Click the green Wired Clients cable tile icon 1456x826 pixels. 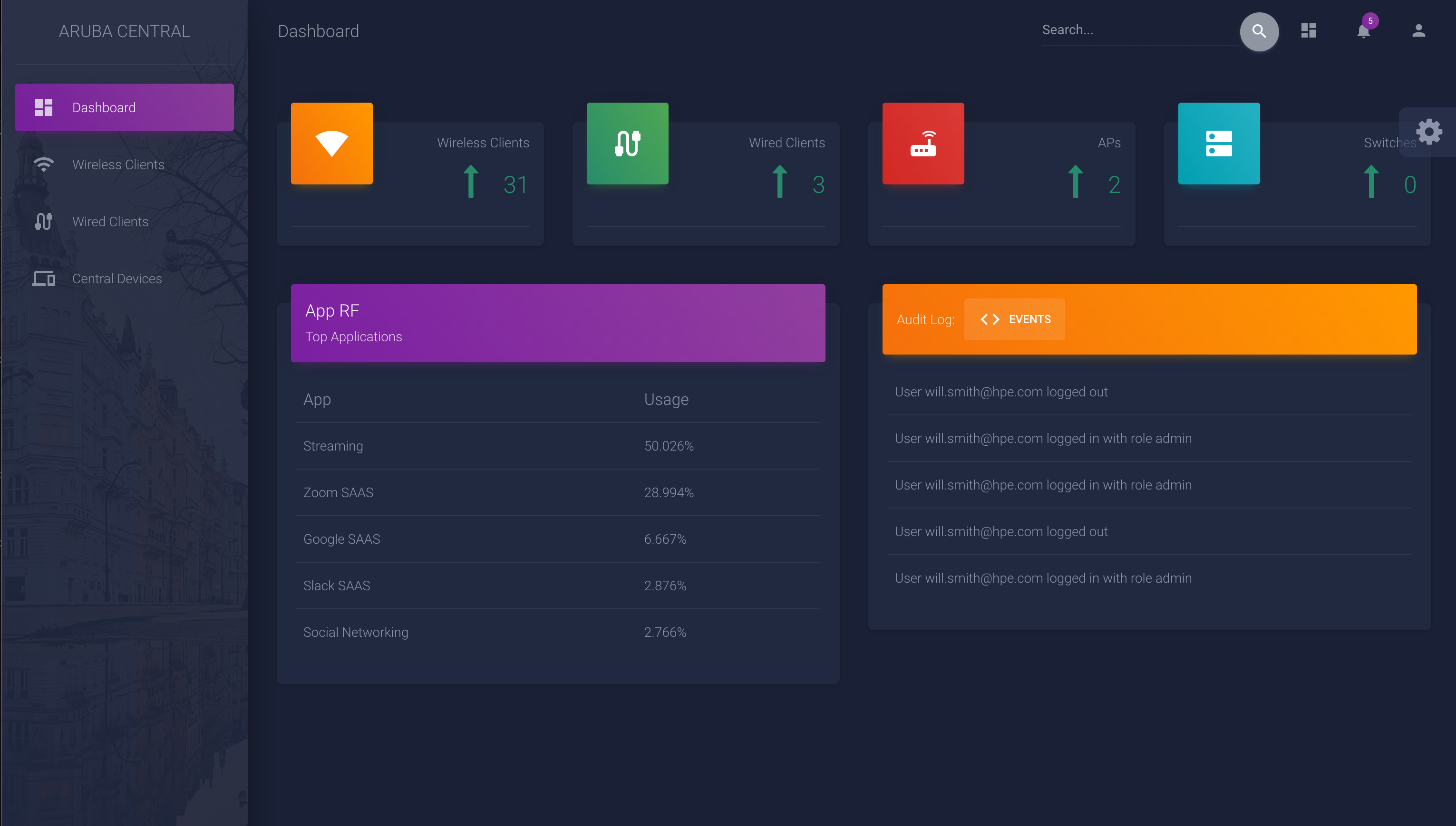(x=627, y=143)
